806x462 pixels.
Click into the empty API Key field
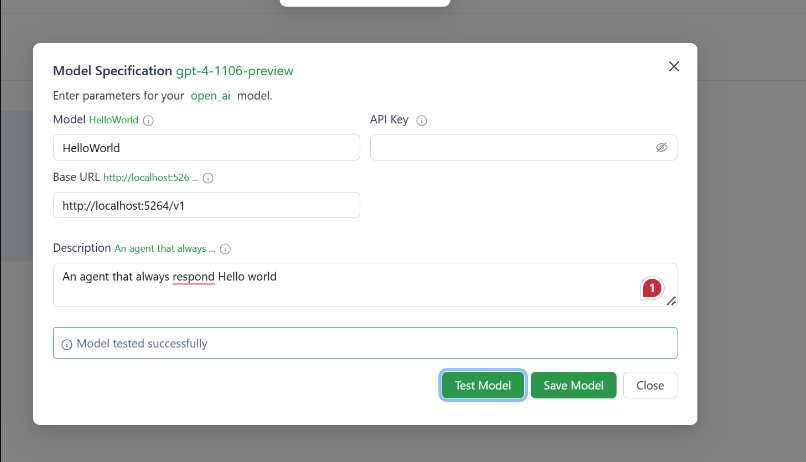point(510,148)
